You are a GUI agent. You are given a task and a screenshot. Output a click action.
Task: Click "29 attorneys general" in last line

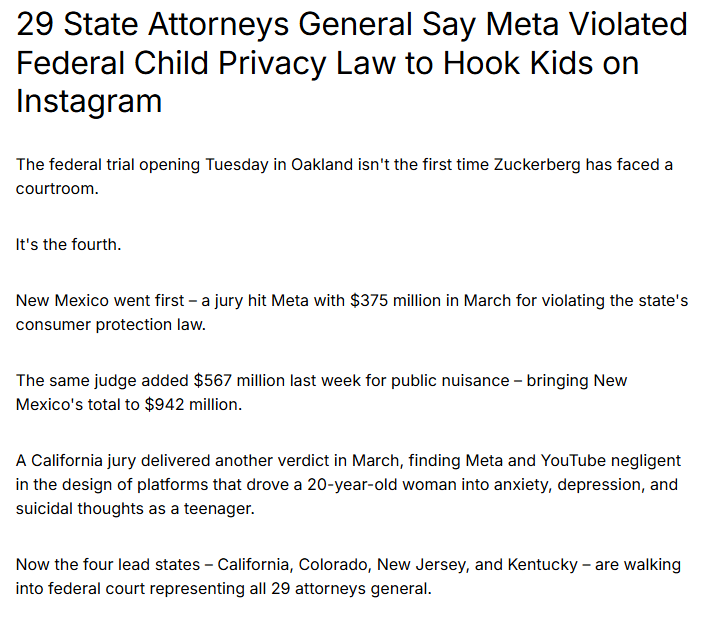pos(350,589)
